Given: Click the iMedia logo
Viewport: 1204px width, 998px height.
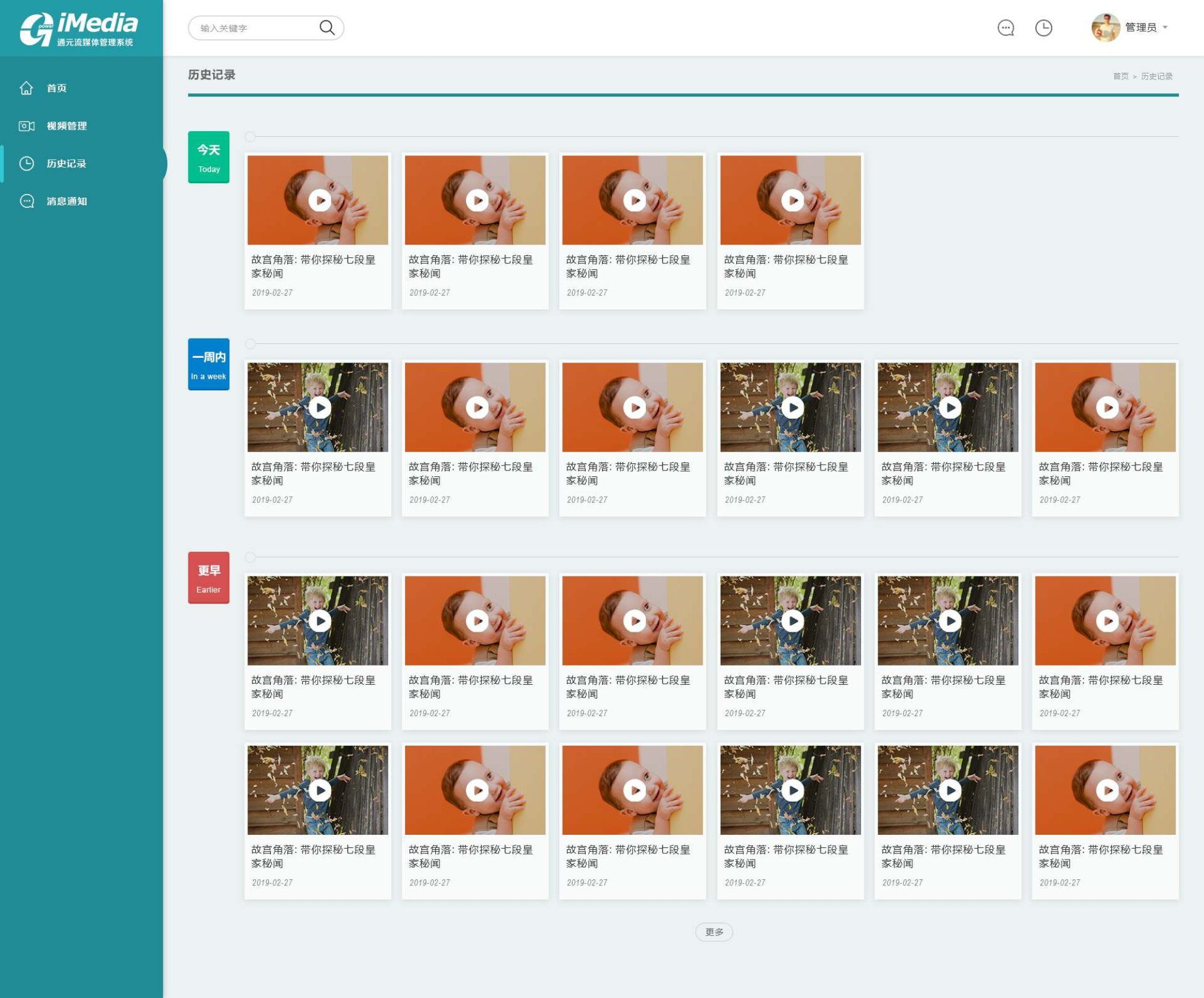Looking at the screenshot, I should point(79,28).
